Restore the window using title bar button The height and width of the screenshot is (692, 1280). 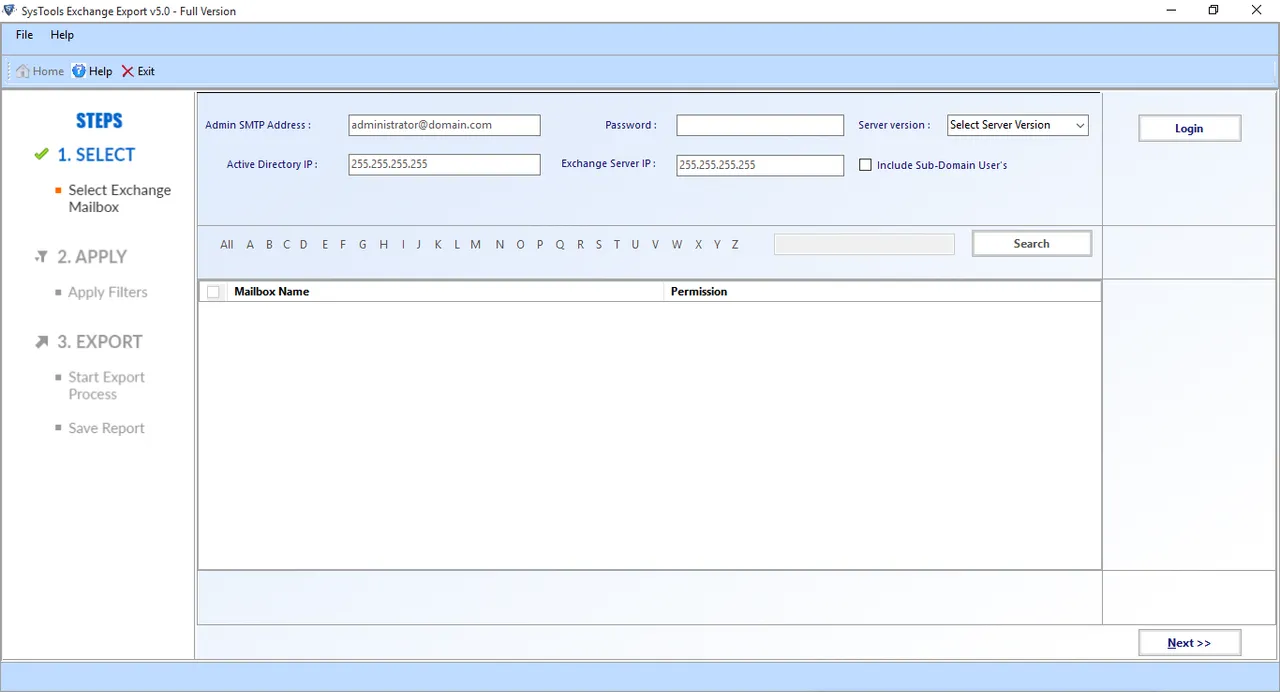click(x=1213, y=11)
